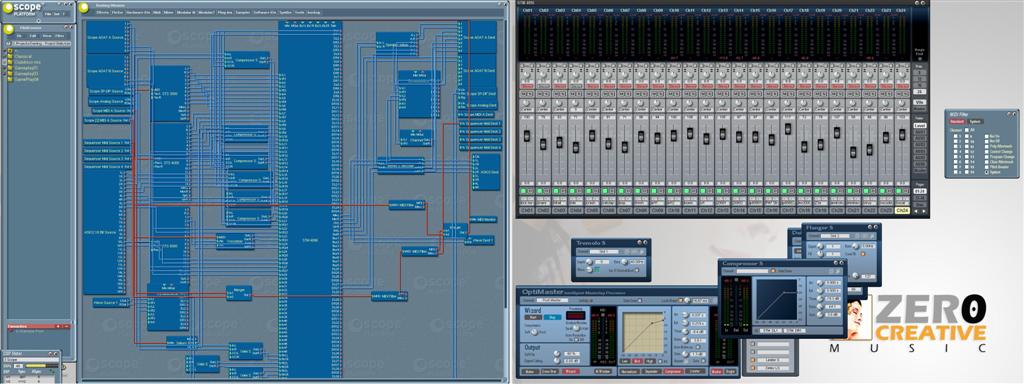Screen dimensions: 1024x384
Task: Click the Level button in the STM mixer
Action: pyautogui.click(x=920, y=125)
